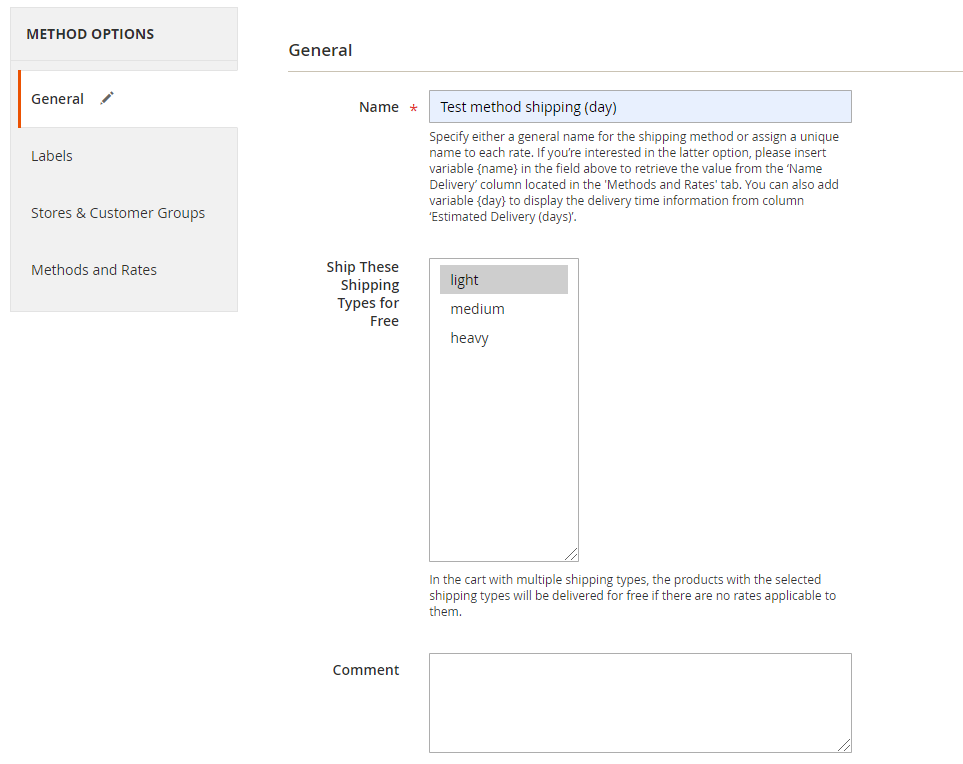The width and height of the screenshot is (963, 764).
Task: Click the pencil edit icon beside General
Action: (107, 98)
